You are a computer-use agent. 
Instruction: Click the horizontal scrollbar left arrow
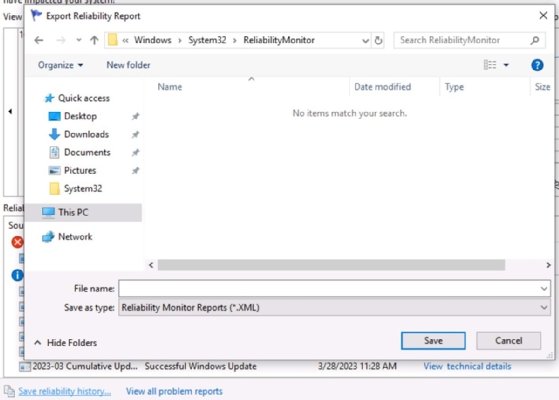tap(151, 265)
